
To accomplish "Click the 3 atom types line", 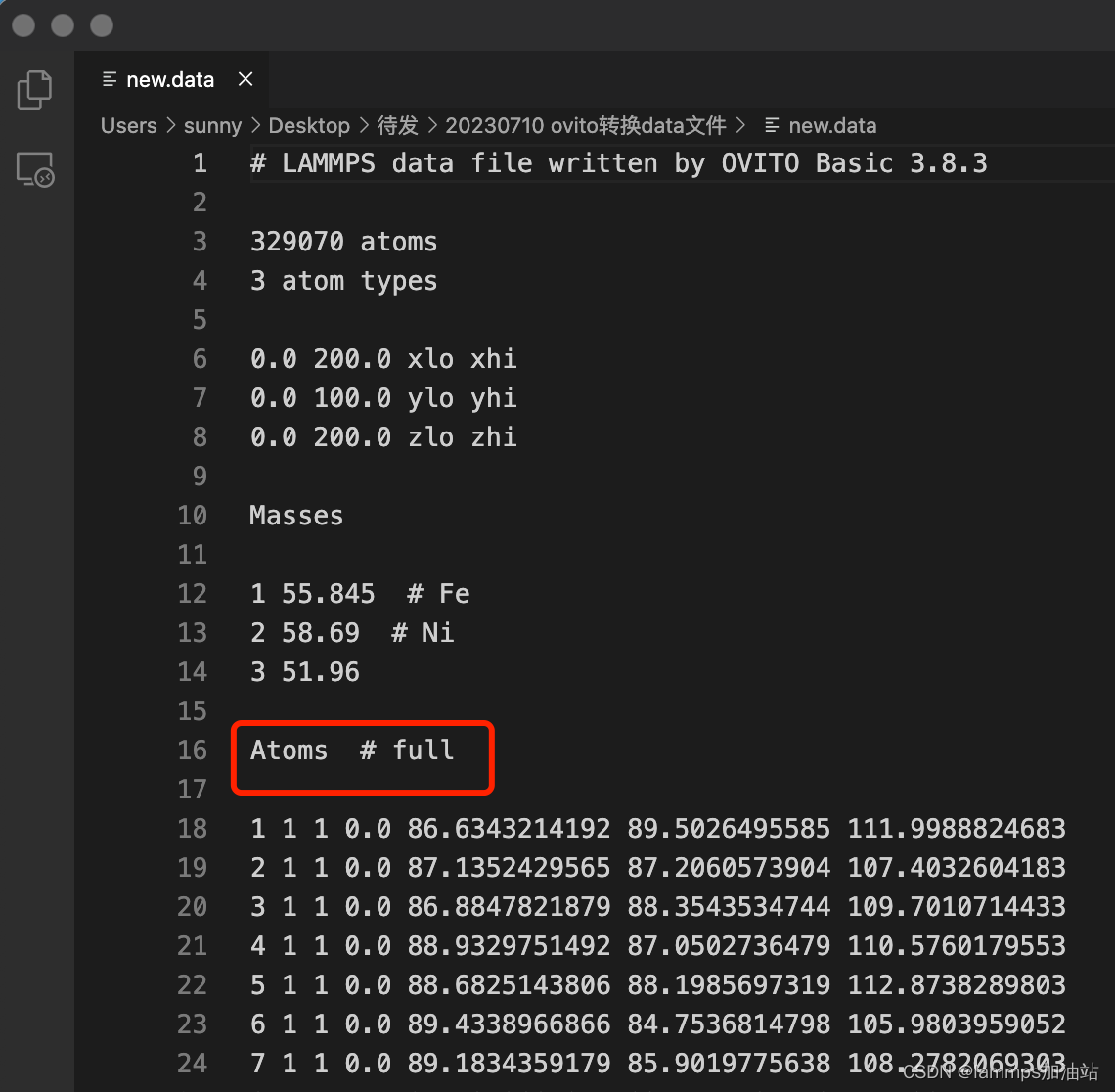I will click(343, 280).
